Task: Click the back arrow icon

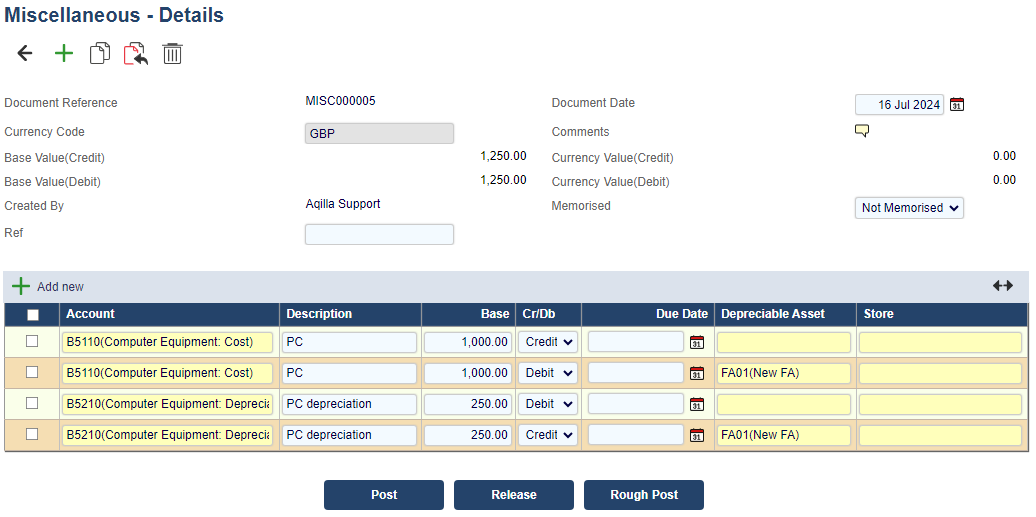Action: (25, 54)
